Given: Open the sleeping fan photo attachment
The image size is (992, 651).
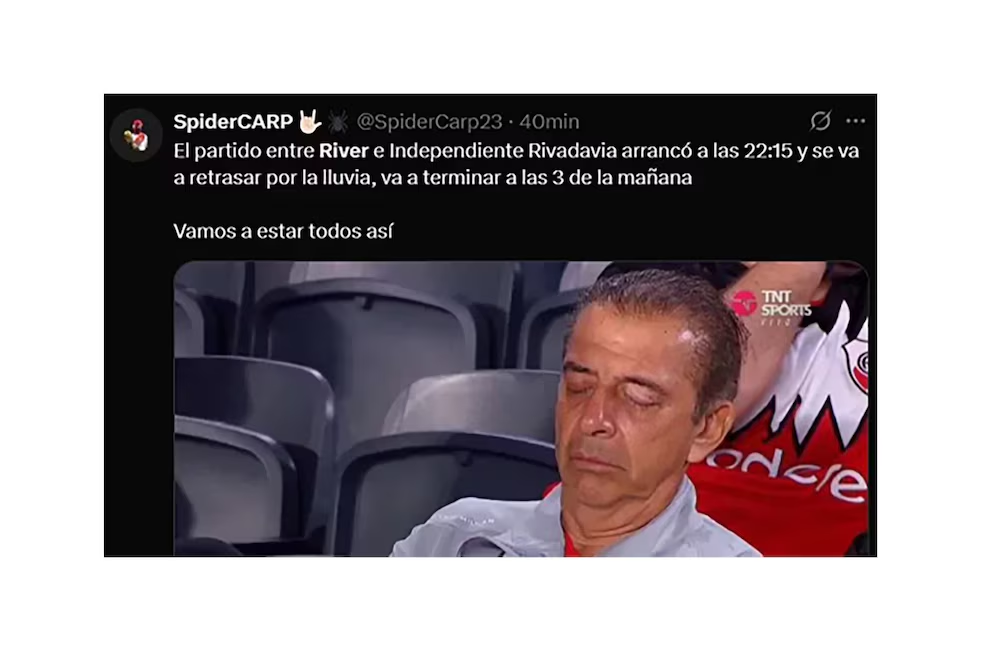Looking at the screenshot, I should 521,409.
